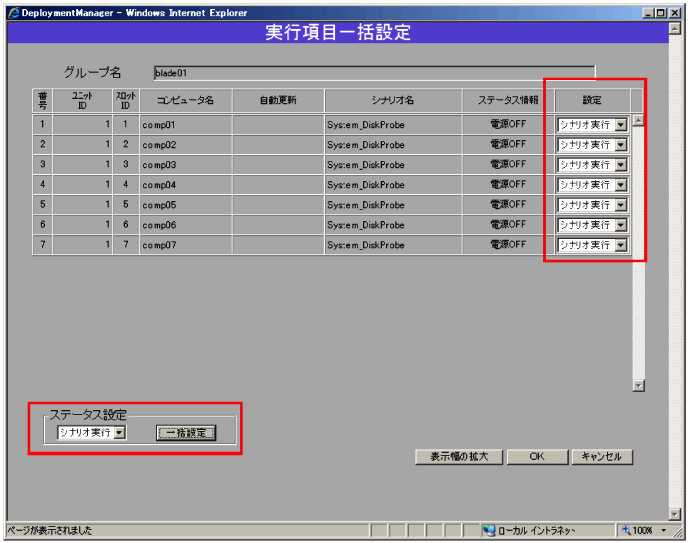The height and width of the screenshot is (543, 688).
Task: Confirm with the OK button
Action: tap(537, 457)
